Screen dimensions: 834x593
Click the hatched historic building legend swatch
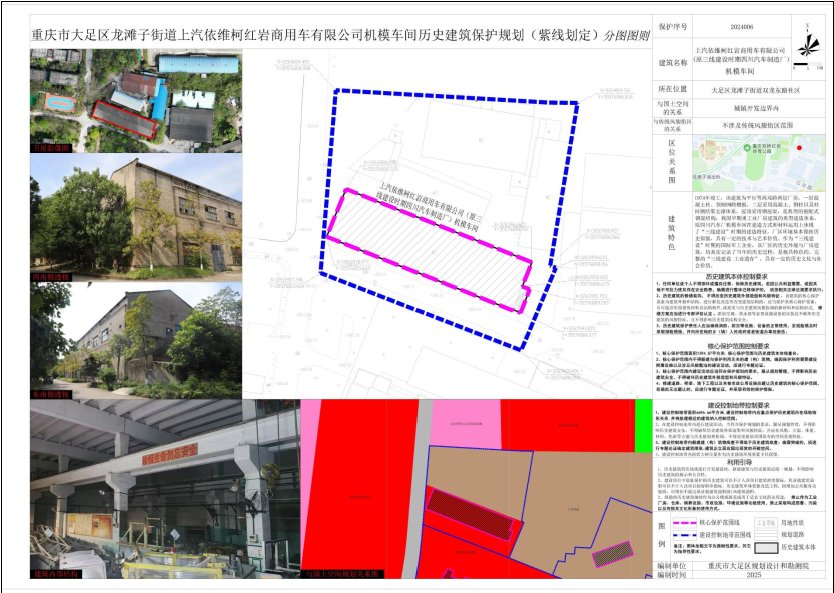pos(765,548)
